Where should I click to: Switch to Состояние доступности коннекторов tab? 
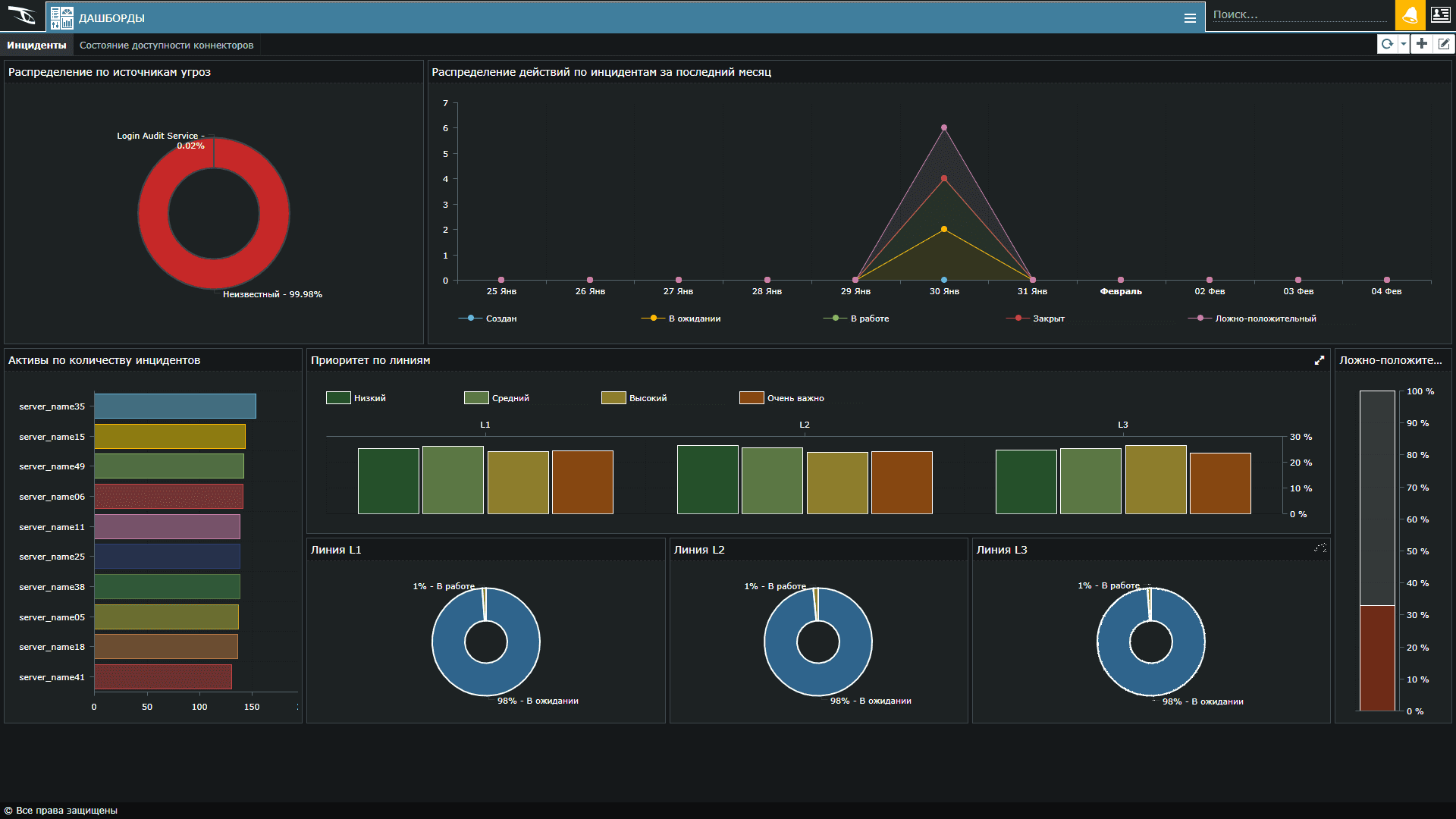point(166,45)
